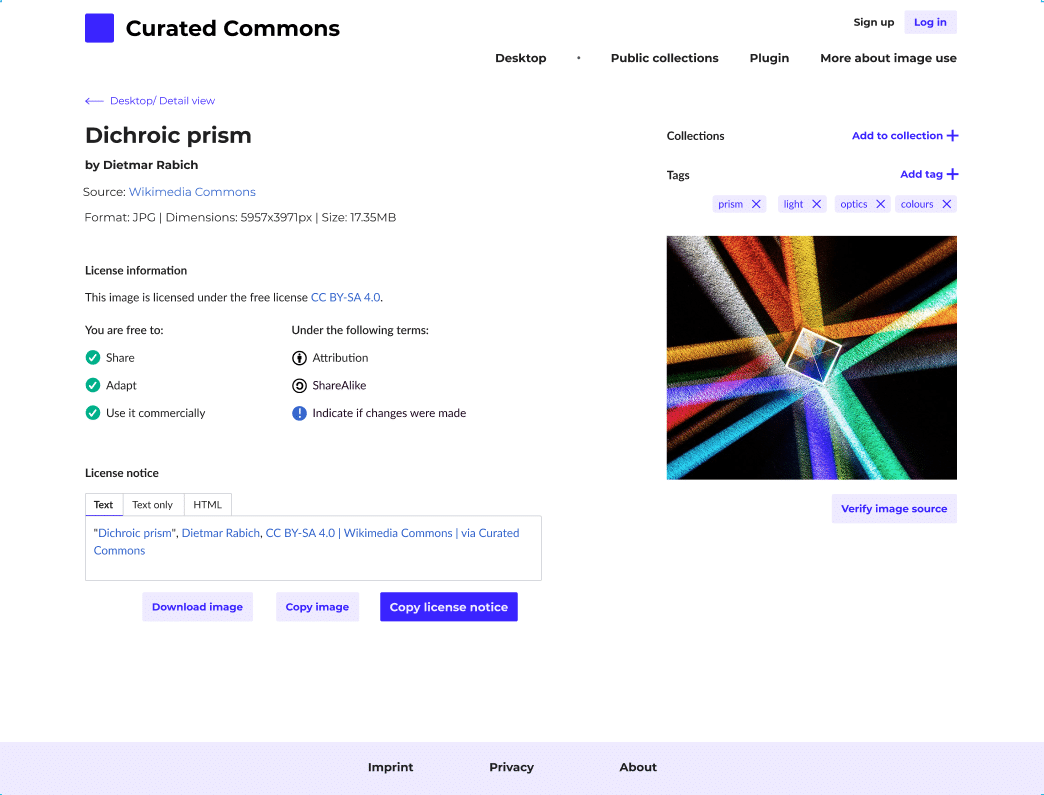Click the green checkmark beside Share

(x=93, y=358)
